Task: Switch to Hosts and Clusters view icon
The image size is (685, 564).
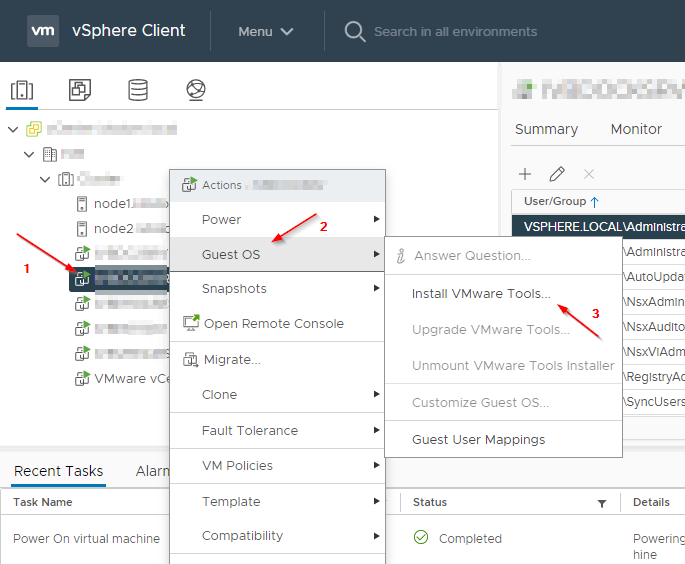Action: tap(22, 90)
